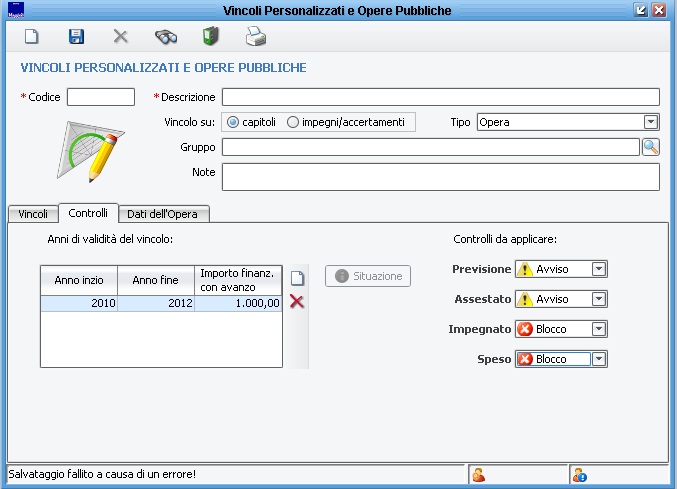Click the binoculars Search icon
This screenshot has height=489, width=677.
[x=165, y=37]
